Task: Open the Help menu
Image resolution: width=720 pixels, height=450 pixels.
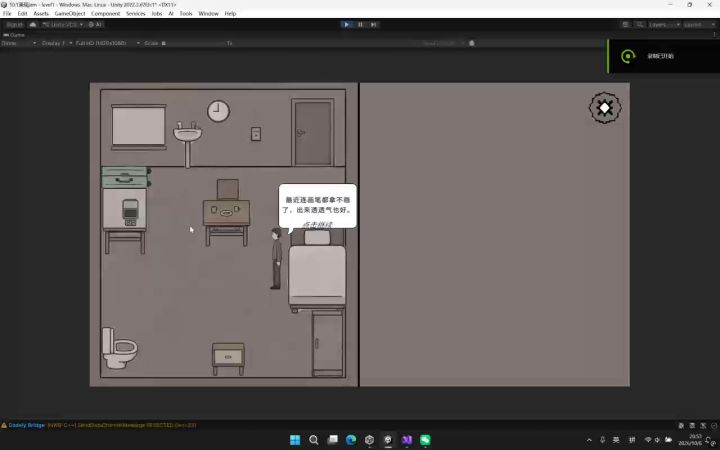Action: click(230, 13)
